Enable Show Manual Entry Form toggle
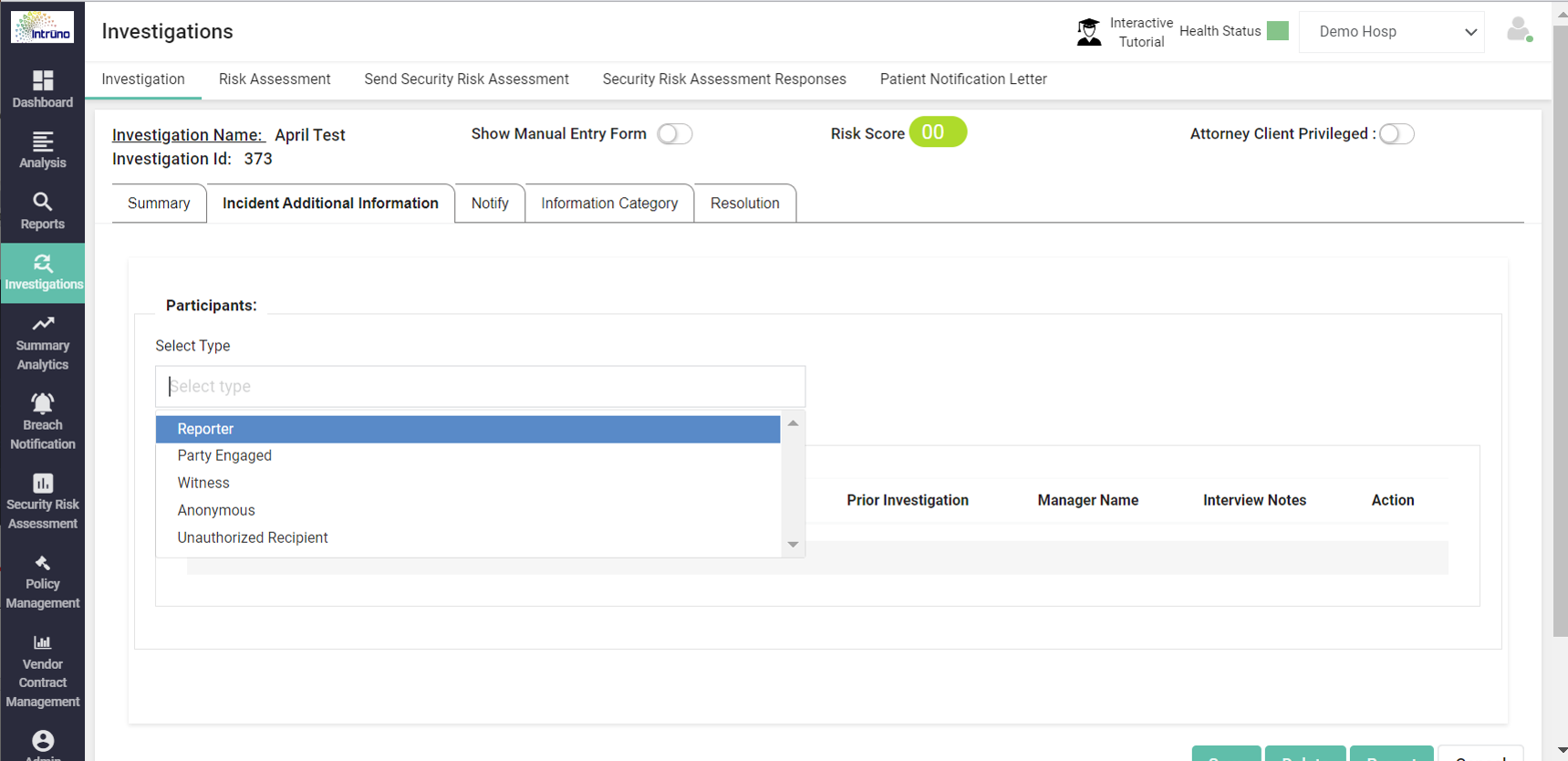Viewport: 1568px width, 761px height. [x=674, y=134]
